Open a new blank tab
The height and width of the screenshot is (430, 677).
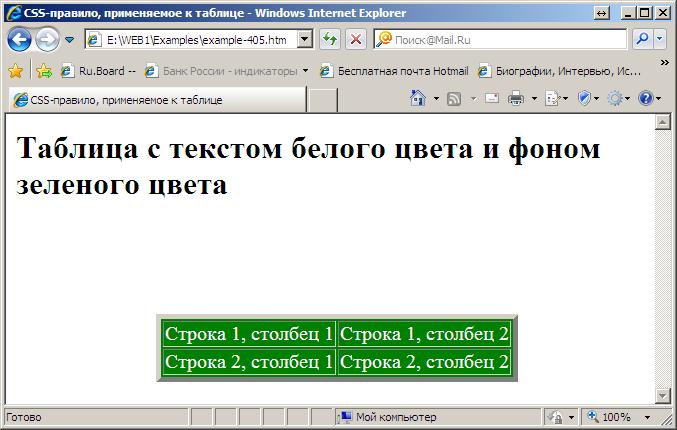point(322,100)
